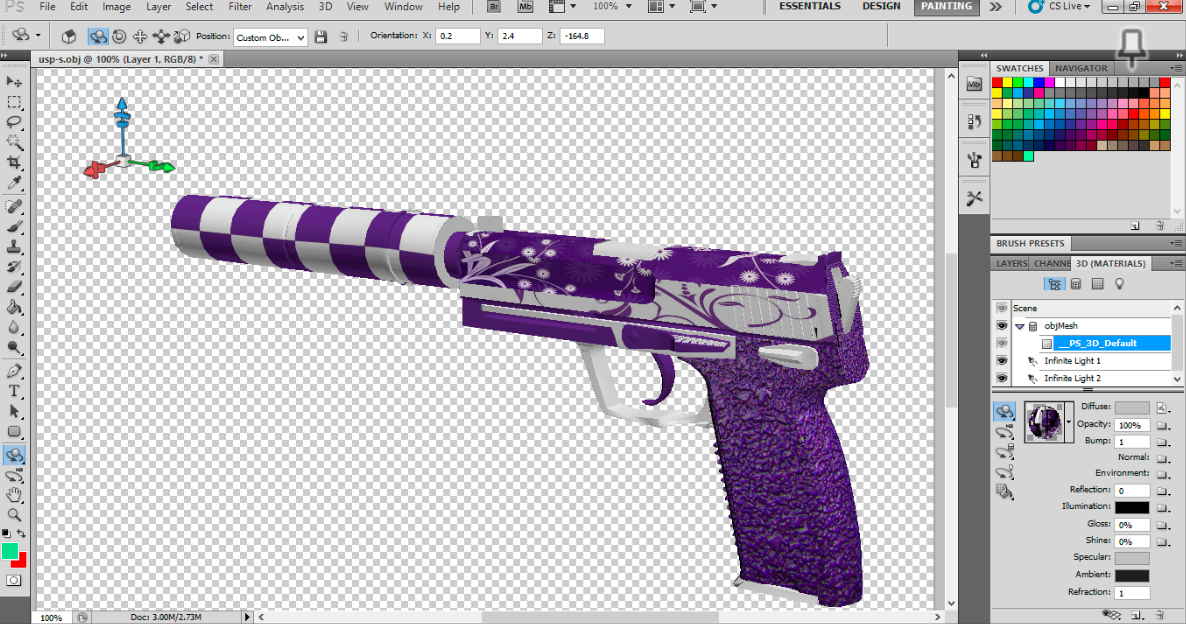Select the Move tool in the toolbox
This screenshot has width=1186, height=624.
(14, 82)
